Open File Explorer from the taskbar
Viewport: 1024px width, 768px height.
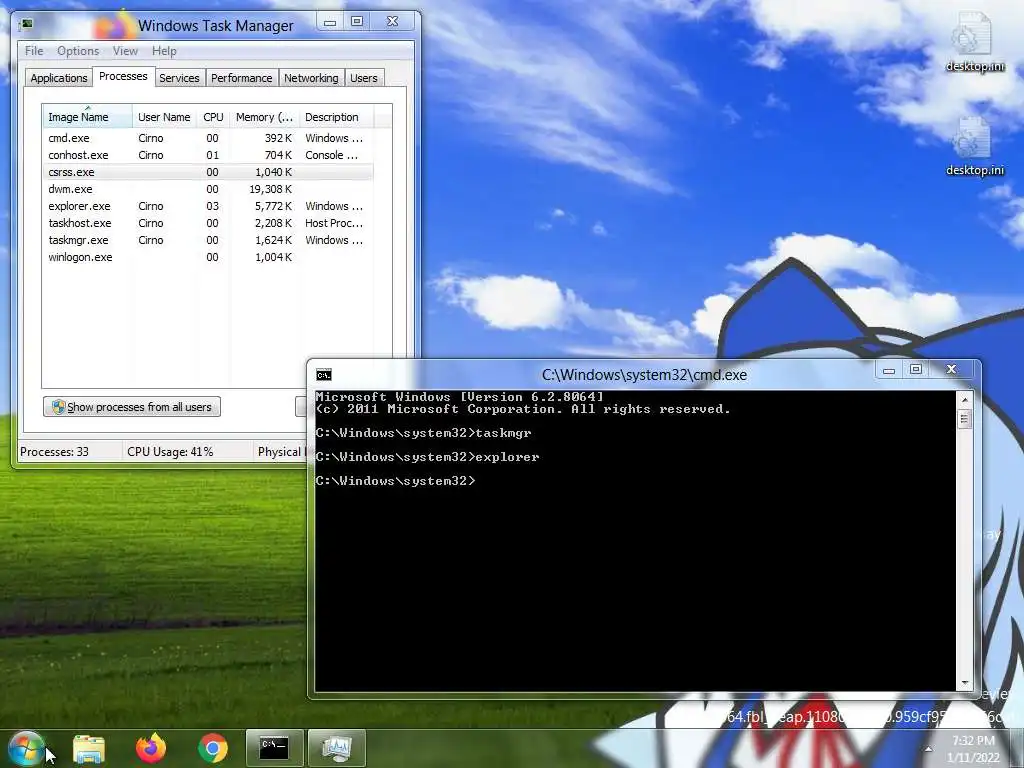89,748
